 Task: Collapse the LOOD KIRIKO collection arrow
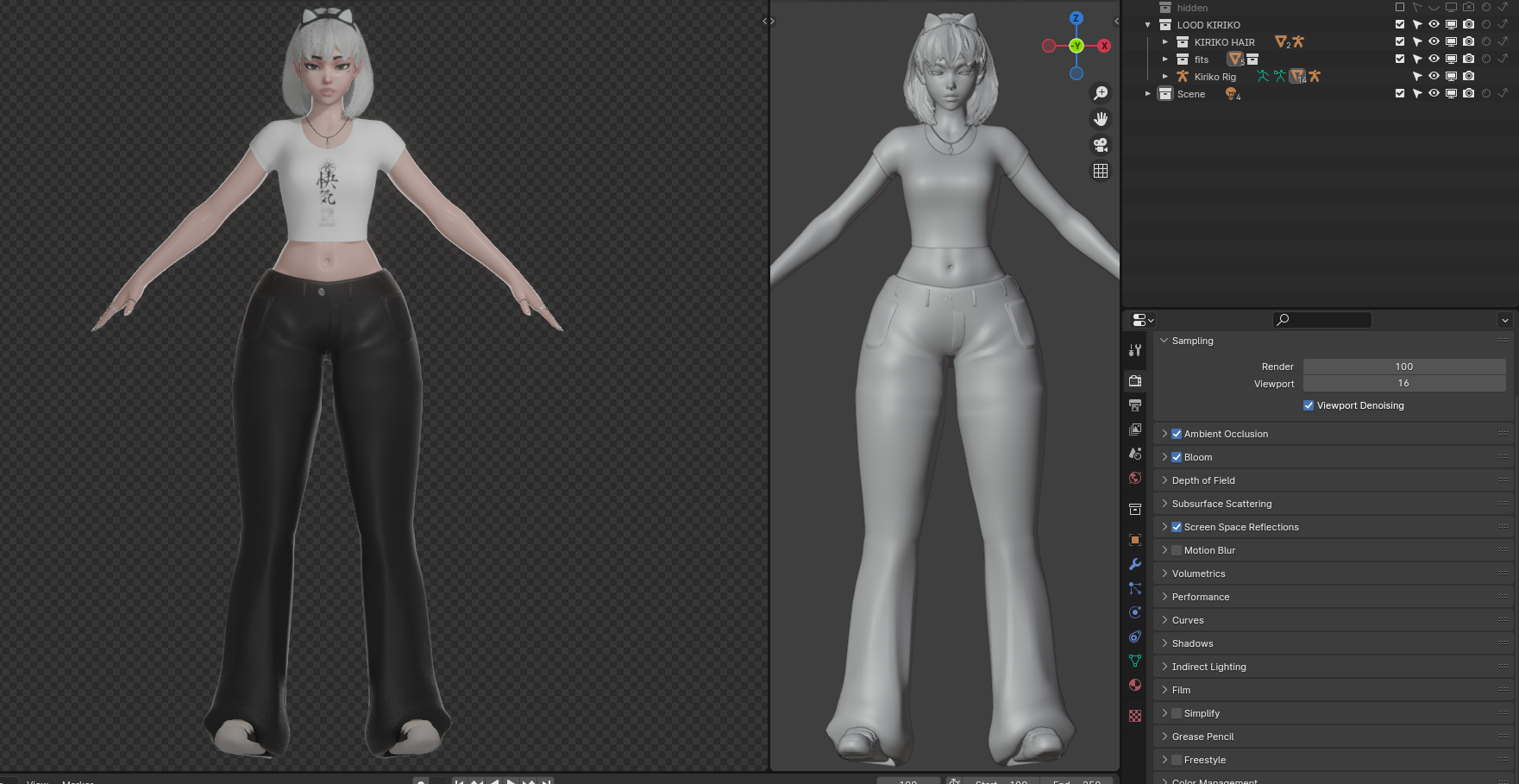coord(1147,25)
